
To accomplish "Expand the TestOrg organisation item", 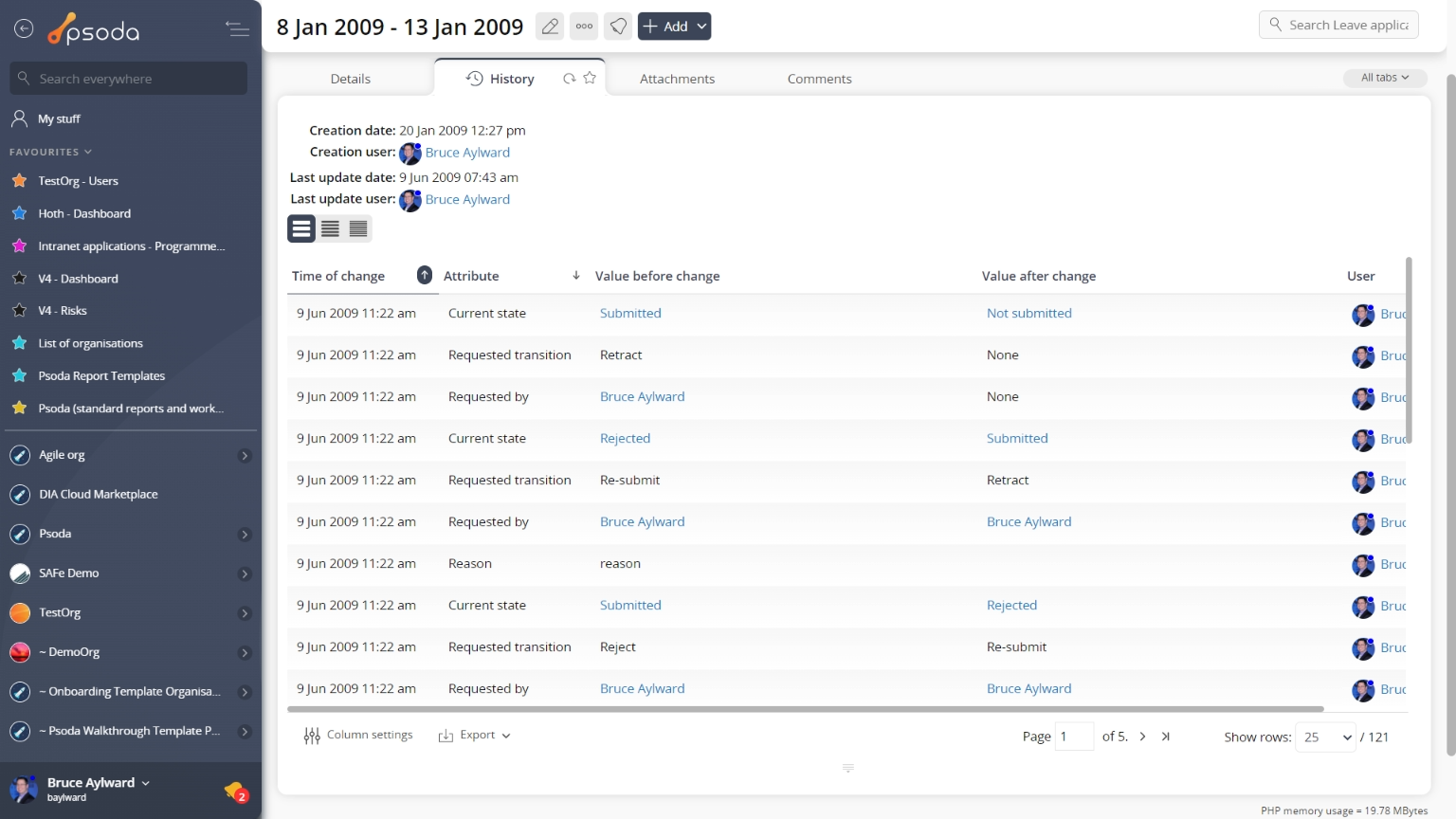I will click(245, 614).
